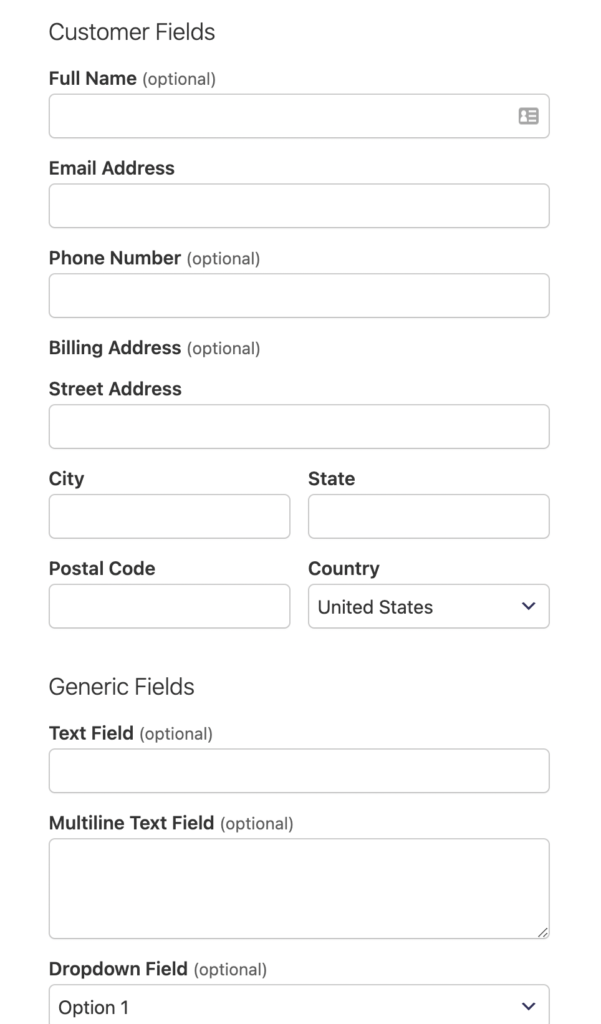Focus the Multiline Text Field textarea
The width and height of the screenshot is (601, 1024).
coord(298,888)
